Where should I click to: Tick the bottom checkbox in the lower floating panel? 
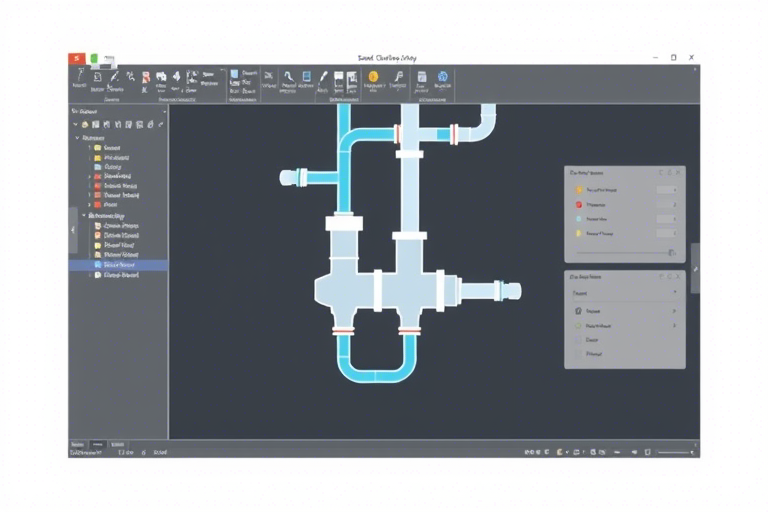(578, 354)
